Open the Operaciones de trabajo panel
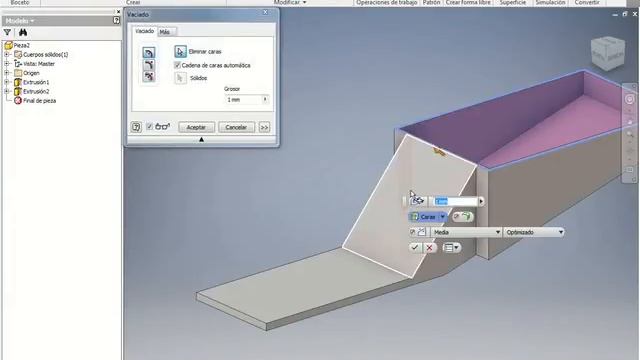The image size is (640, 360). (387, 2)
